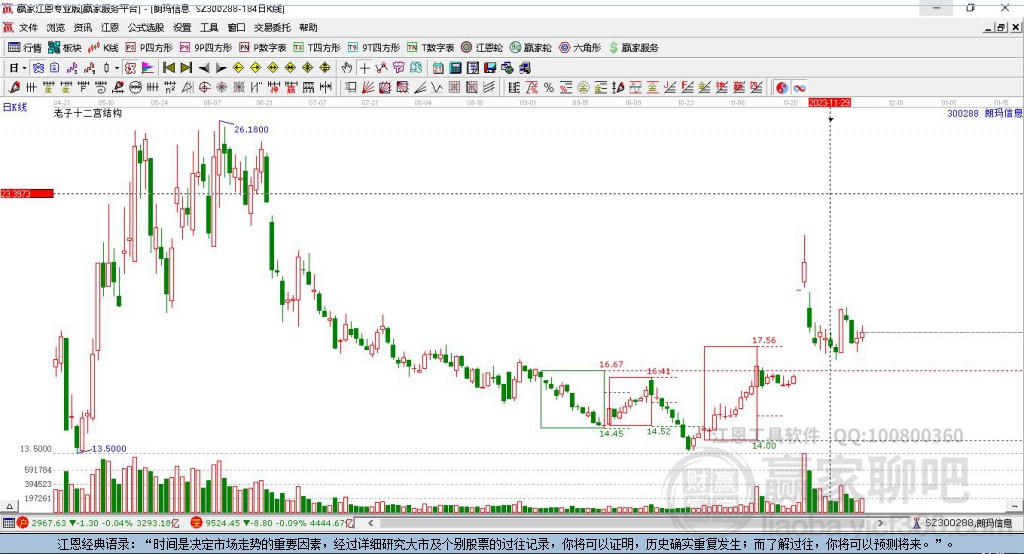The height and width of the screenshot is (554, 1024).
Task: Click the first yellow diamond arrow icon
Action: coord(238,68)
